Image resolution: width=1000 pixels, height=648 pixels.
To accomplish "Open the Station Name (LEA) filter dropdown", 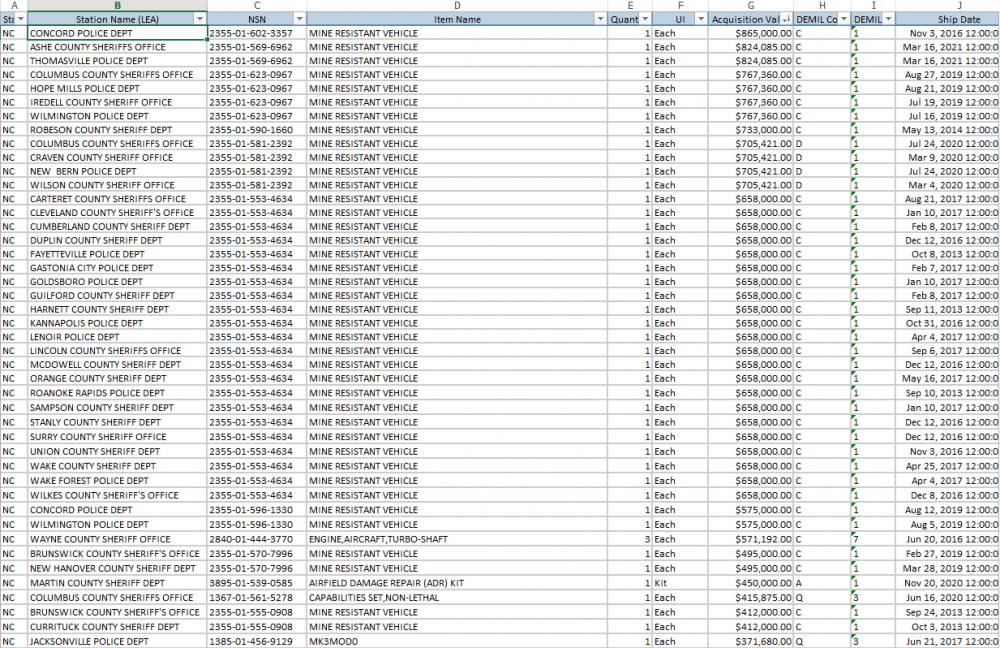I will pyautogui.click(x=199, y=19).
